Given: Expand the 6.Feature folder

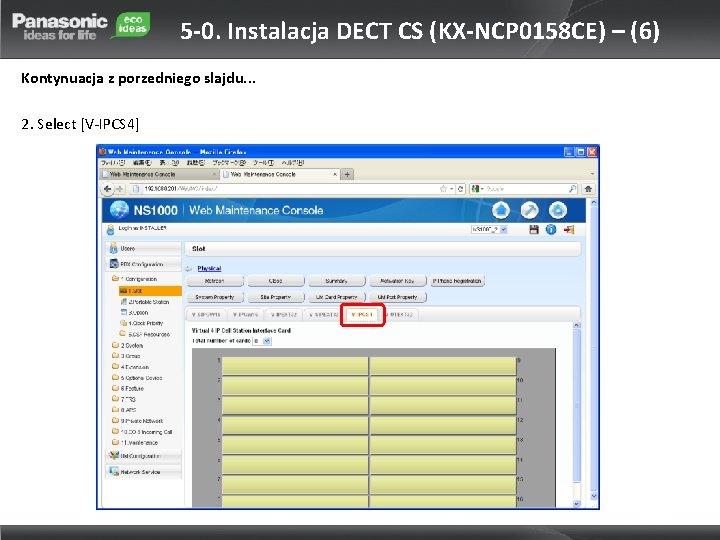Looking at the screenshot, I should point(115,388).
